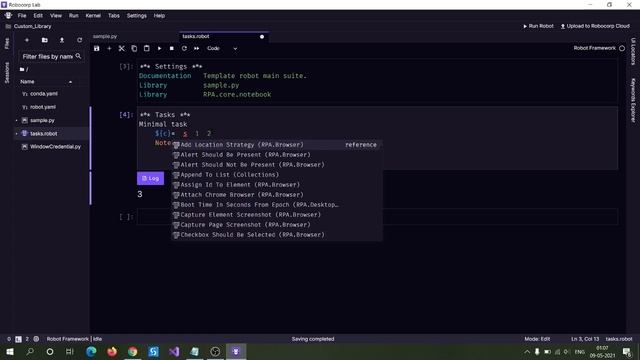This screenshot has width=640, height=360.
Task: Choose Append To List (Collections) suggestion
Action: point(277,175)
